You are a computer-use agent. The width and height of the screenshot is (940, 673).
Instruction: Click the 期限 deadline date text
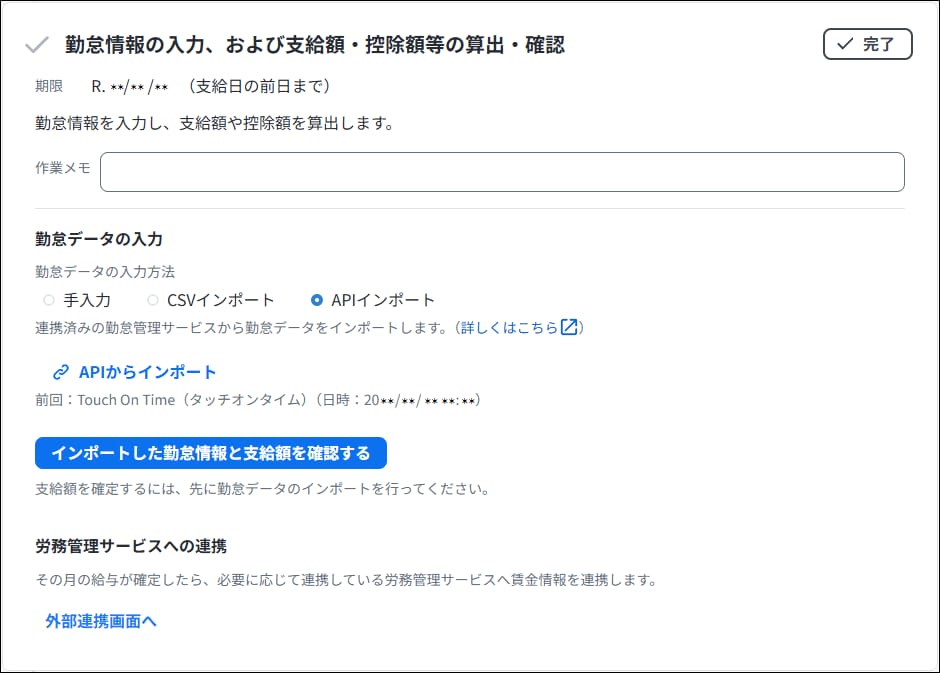click(128, 87)
